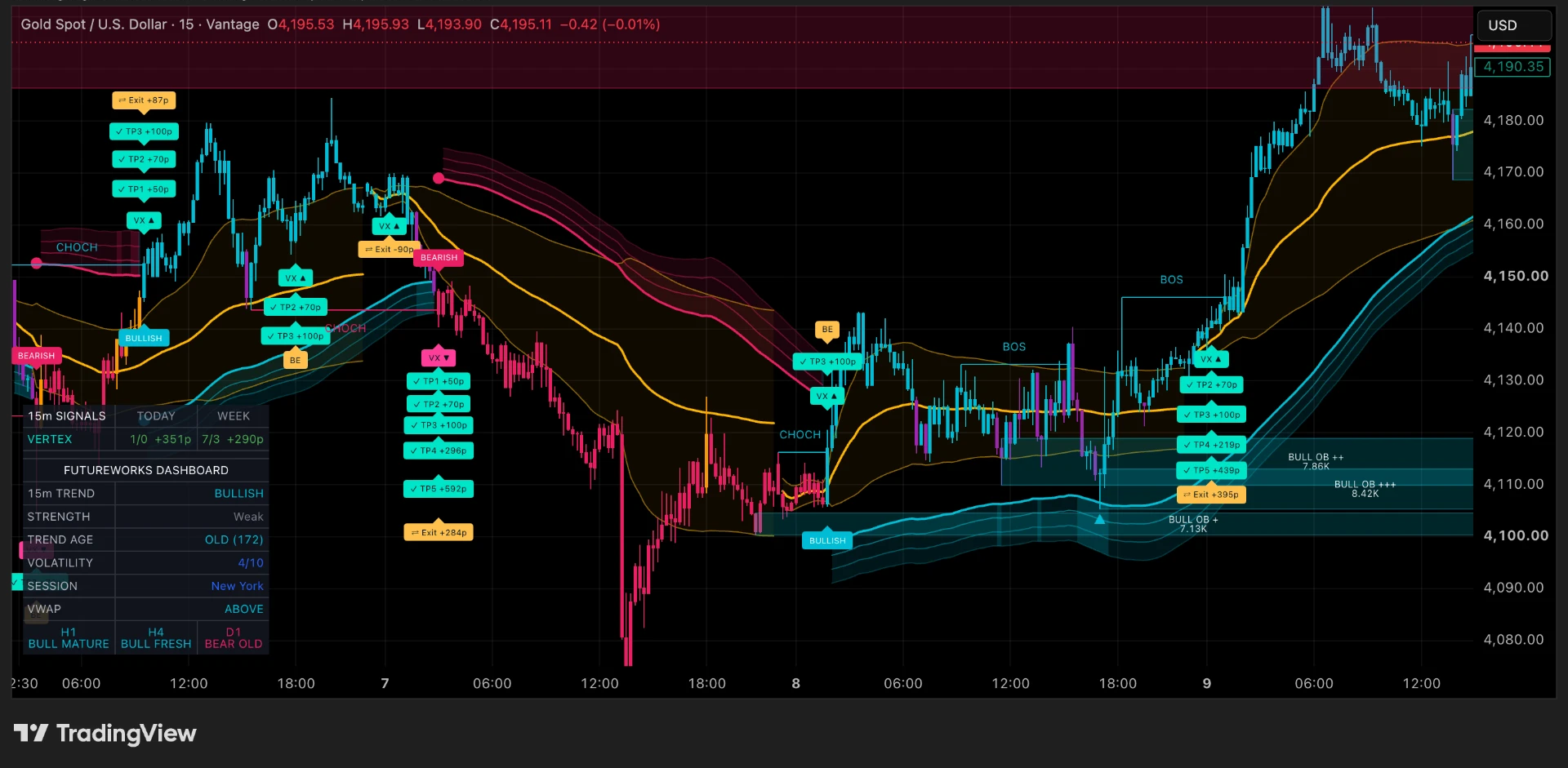Click the STRENGTH value "Weak"
Screen dimensions: 1568x768
tap(248, 517)
